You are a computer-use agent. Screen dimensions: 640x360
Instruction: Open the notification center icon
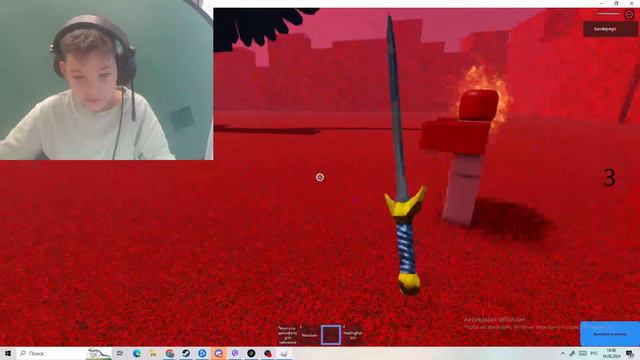(630, 353)
